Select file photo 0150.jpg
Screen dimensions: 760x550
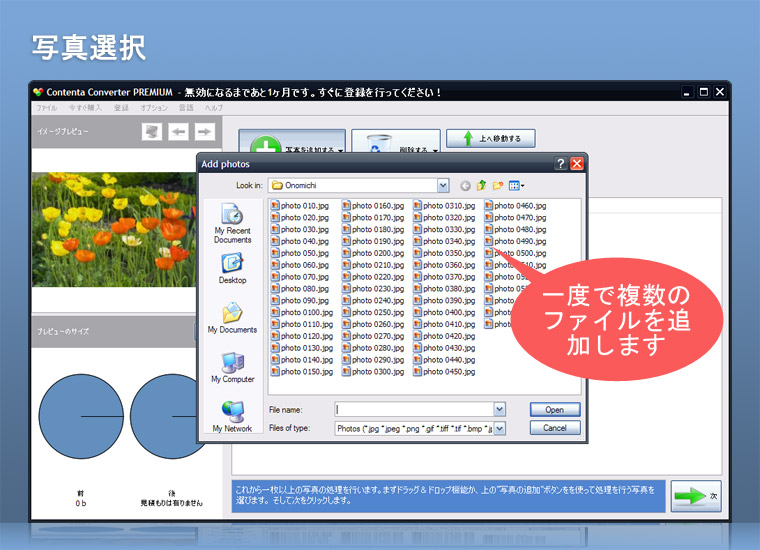coord(302,372)
